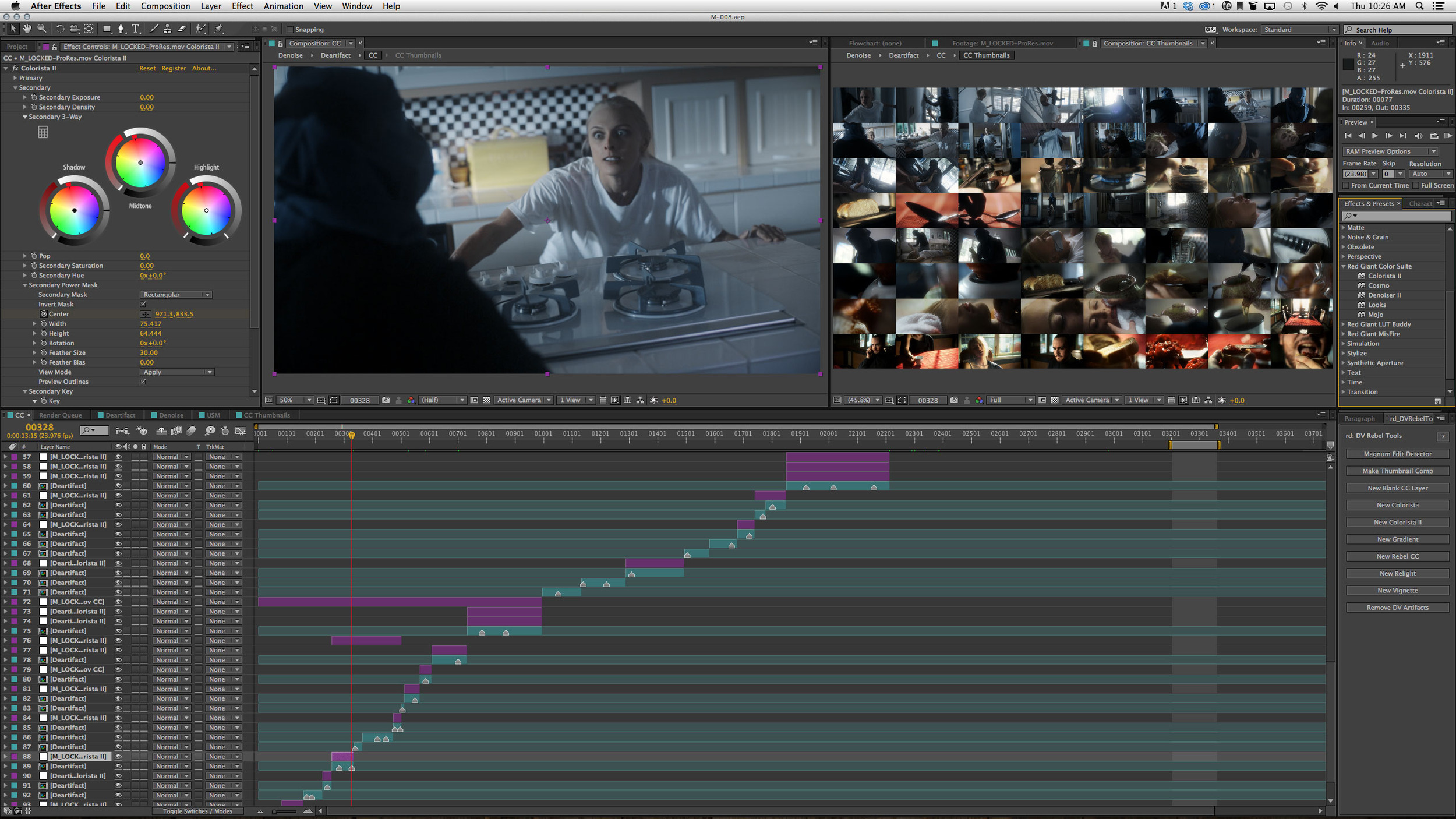Viewport: 1456px width, 819px height.
Task: Open the Animation menu
Action: click(x=284, y=6)
